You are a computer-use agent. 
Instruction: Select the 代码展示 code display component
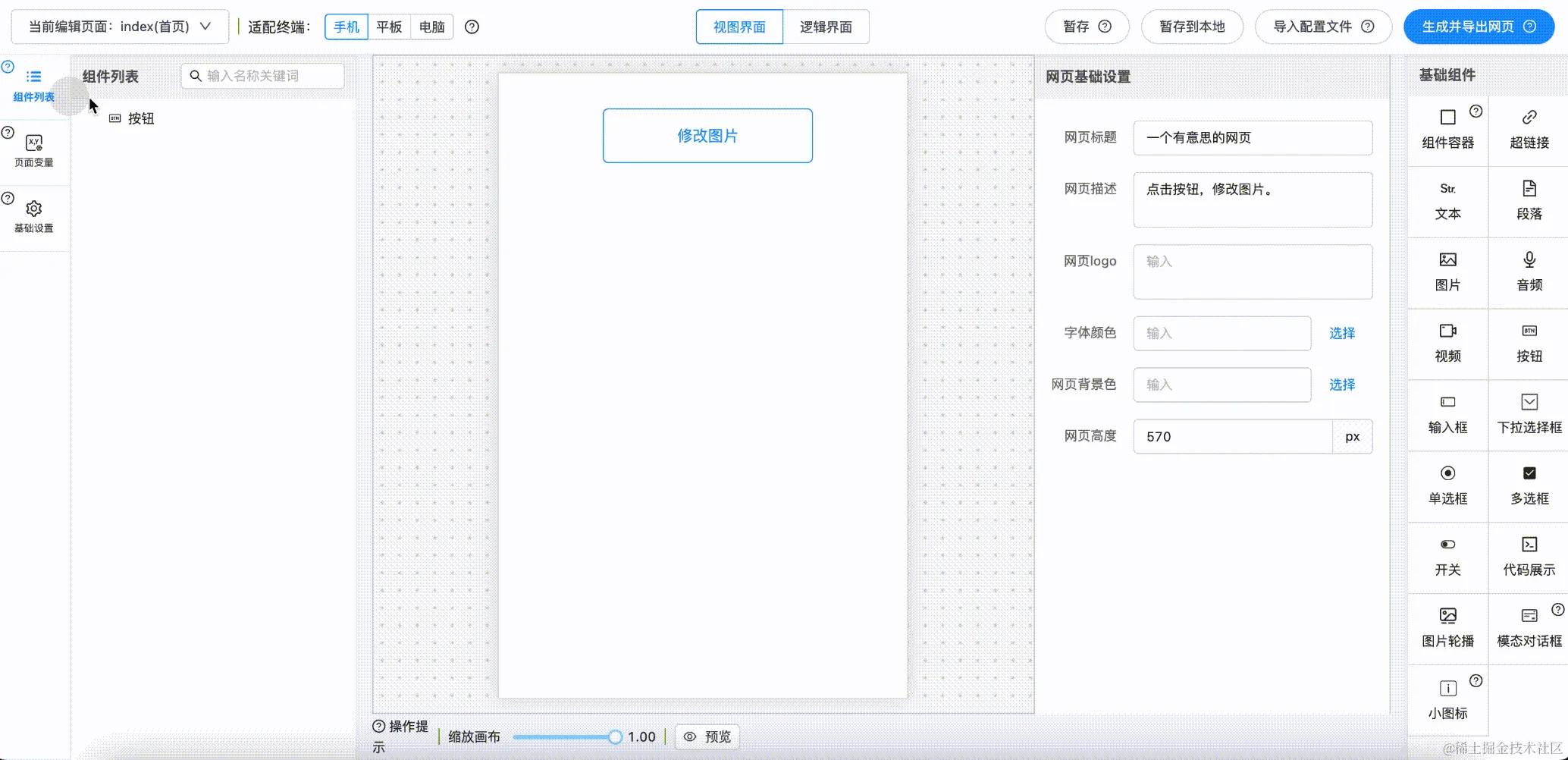coord(1529,557)
